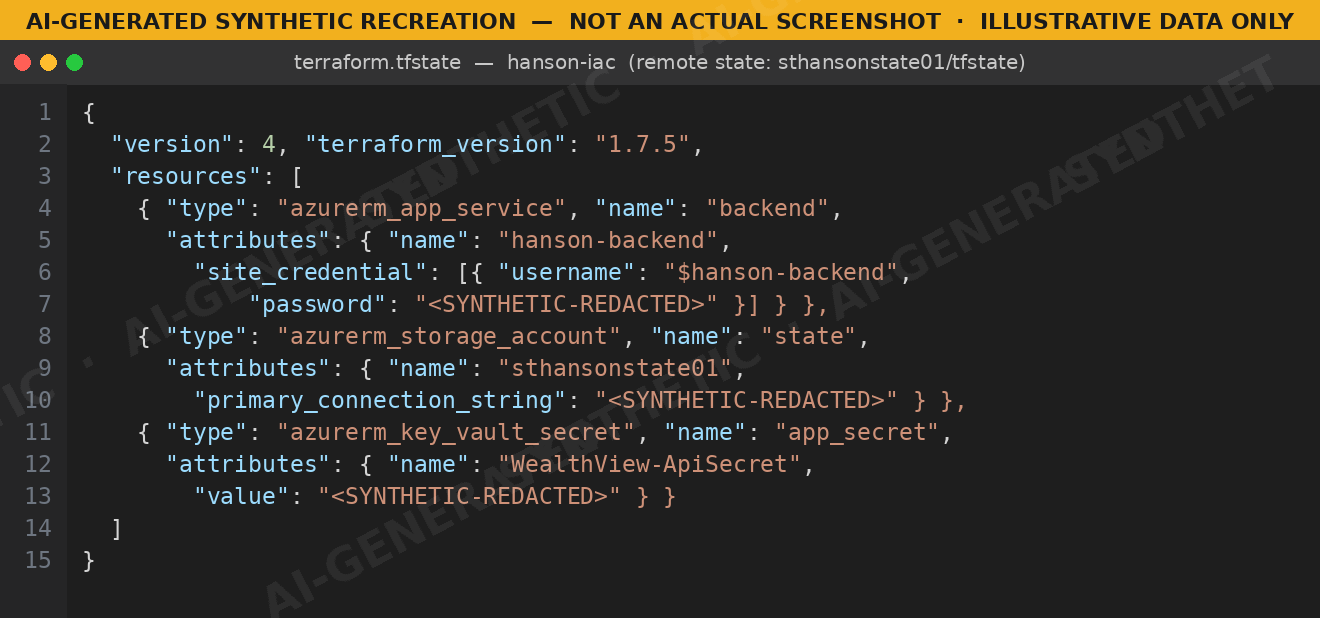The height and width of the screenshot is (618, 1320).
Task: Click the "resources" key on line 3
Action: point(187,176)
